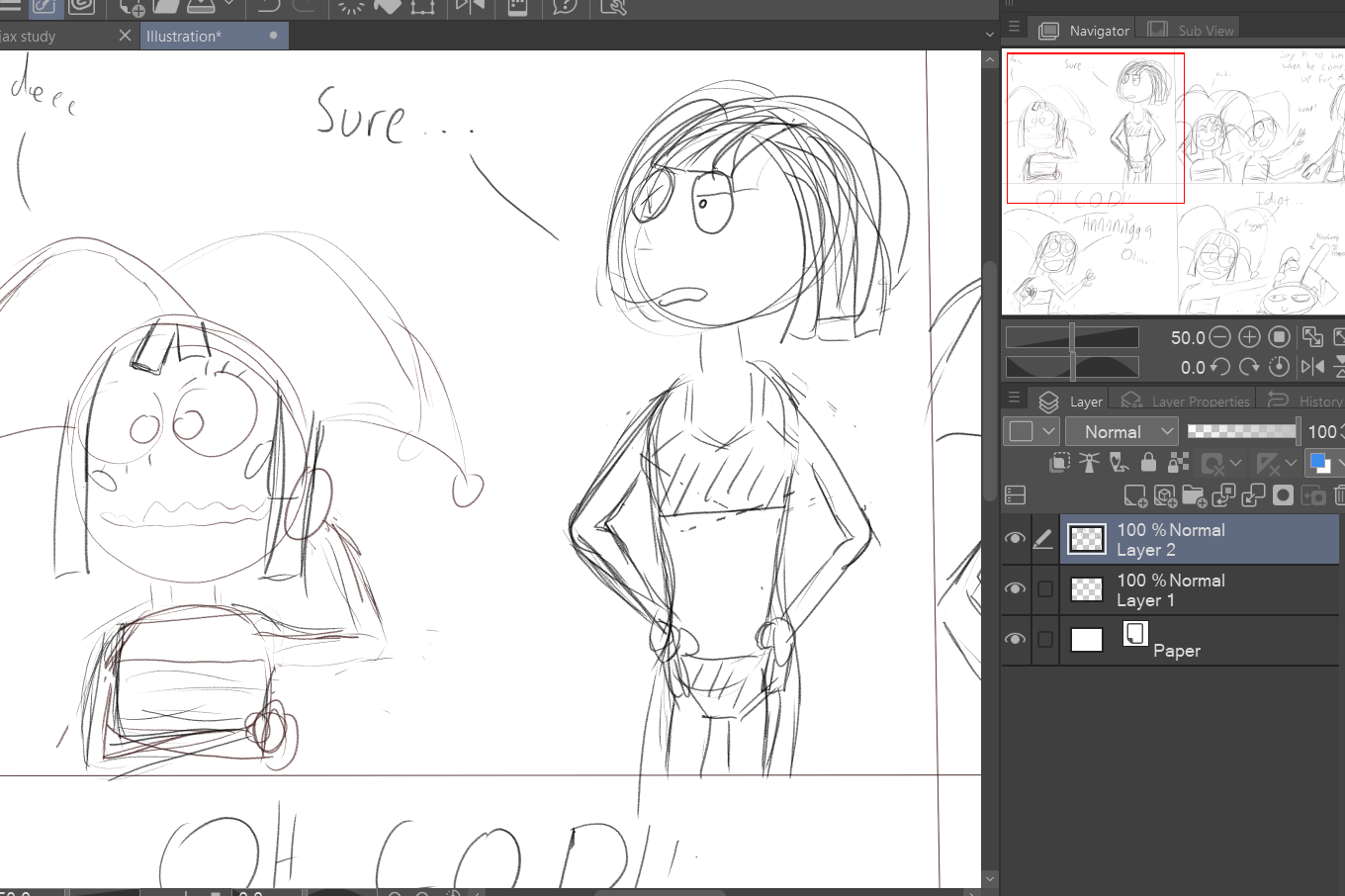Open the palette color dropdown in Layer panel
1345x896 pixels.
1032,431
